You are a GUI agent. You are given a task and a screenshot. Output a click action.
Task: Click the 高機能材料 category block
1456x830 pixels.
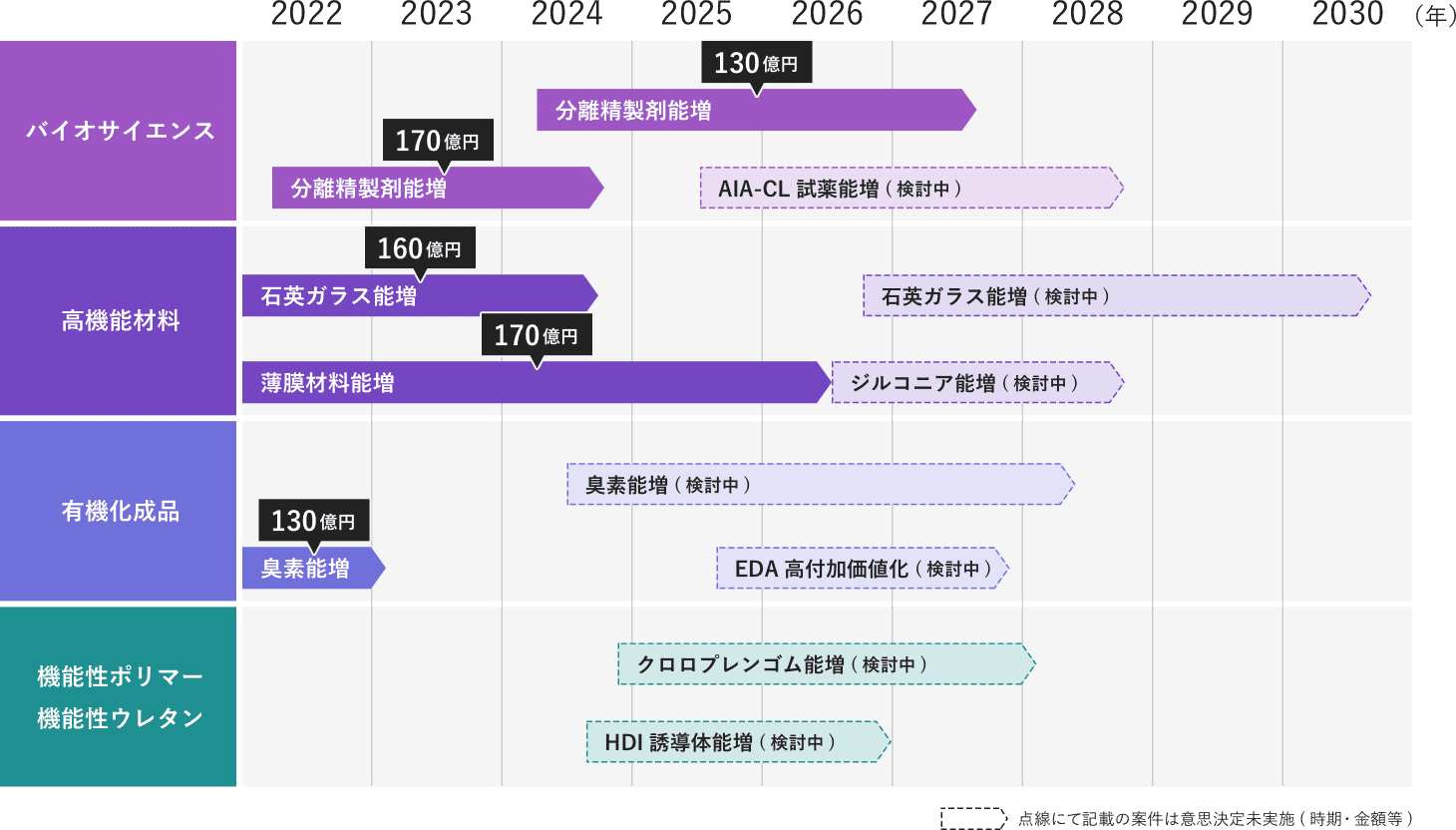pos(118,320)
